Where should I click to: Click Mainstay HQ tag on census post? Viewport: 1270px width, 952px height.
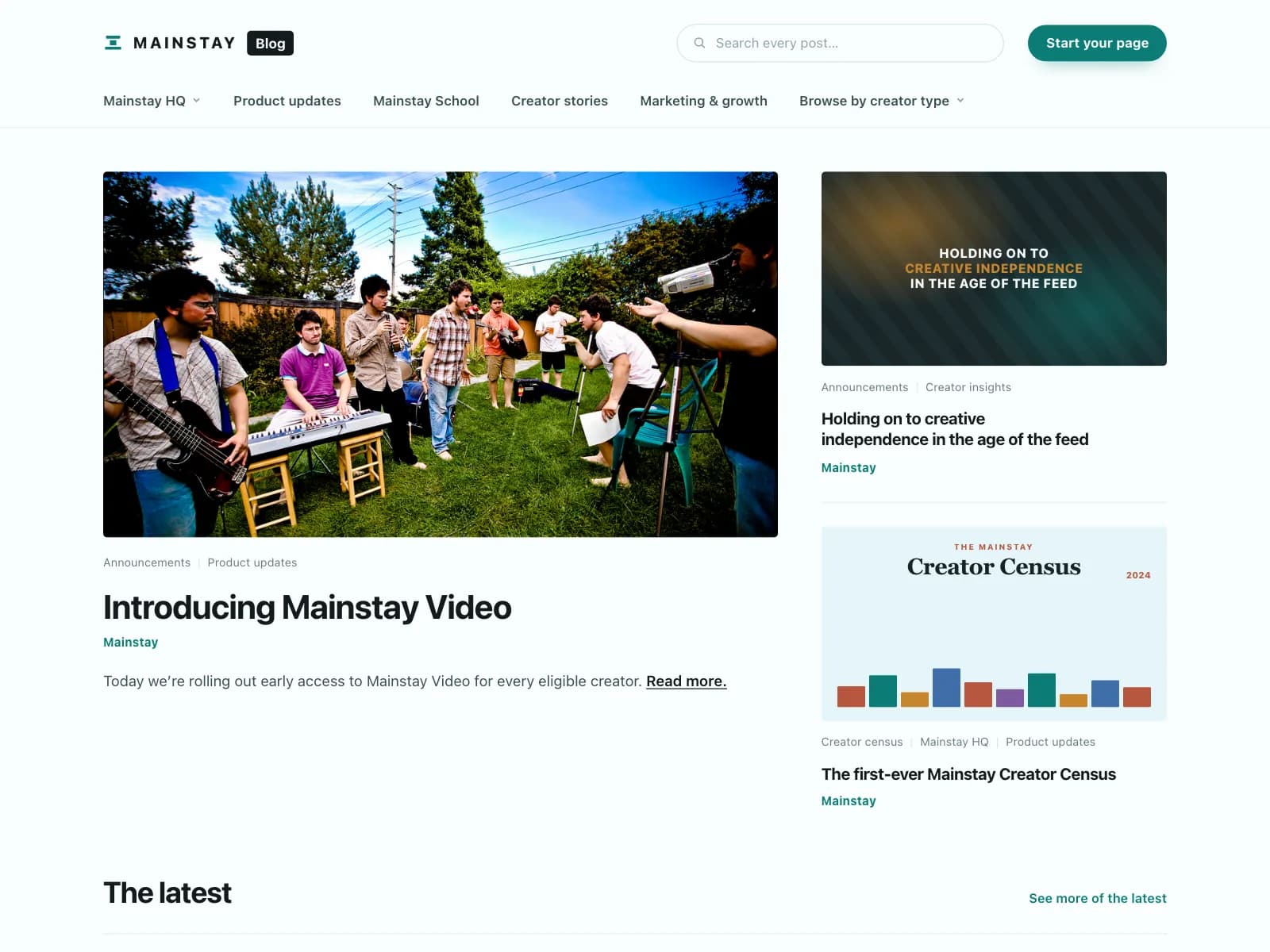coord(954,742)
